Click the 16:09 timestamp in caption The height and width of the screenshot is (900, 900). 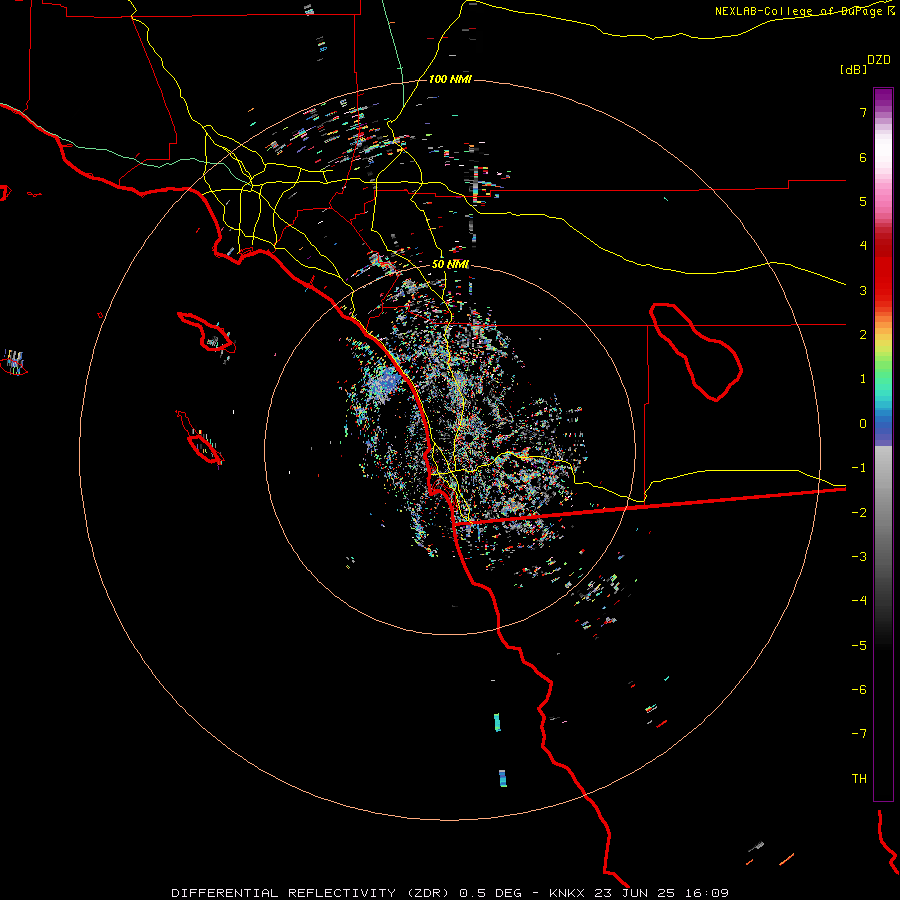click(x=705, y=893)
